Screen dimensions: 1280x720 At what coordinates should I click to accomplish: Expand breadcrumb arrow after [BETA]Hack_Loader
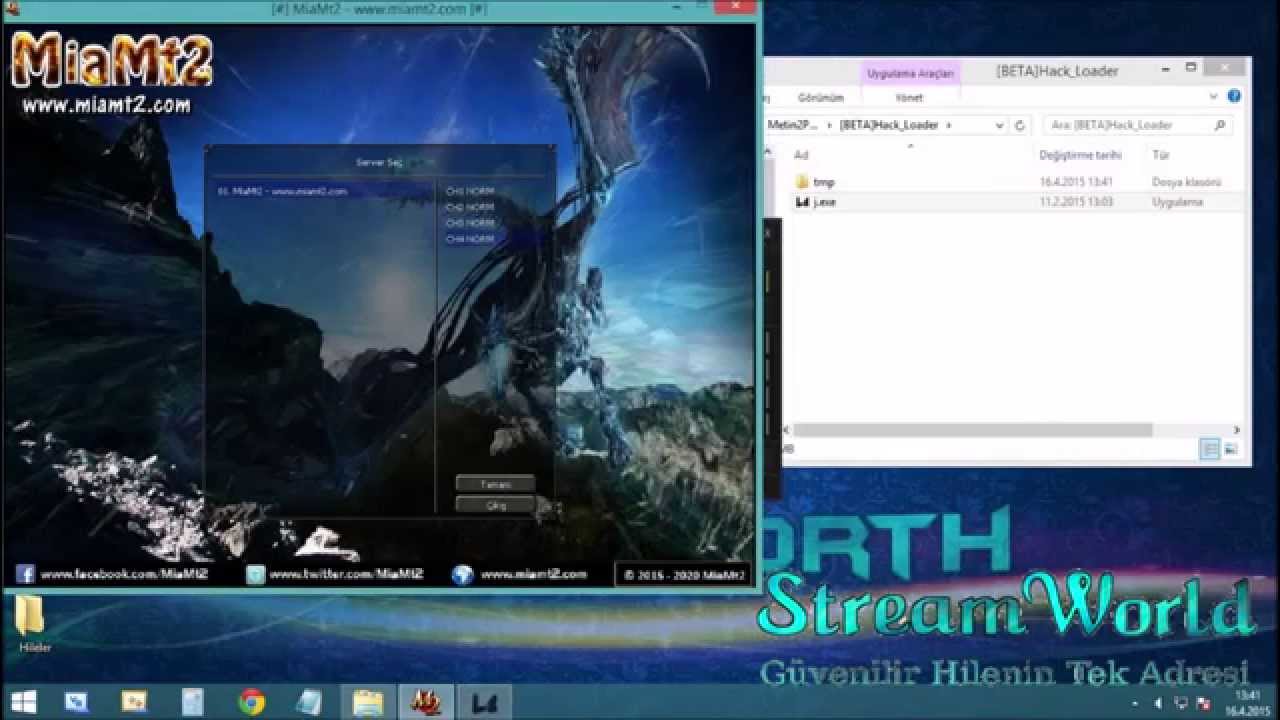coord(949,125)
